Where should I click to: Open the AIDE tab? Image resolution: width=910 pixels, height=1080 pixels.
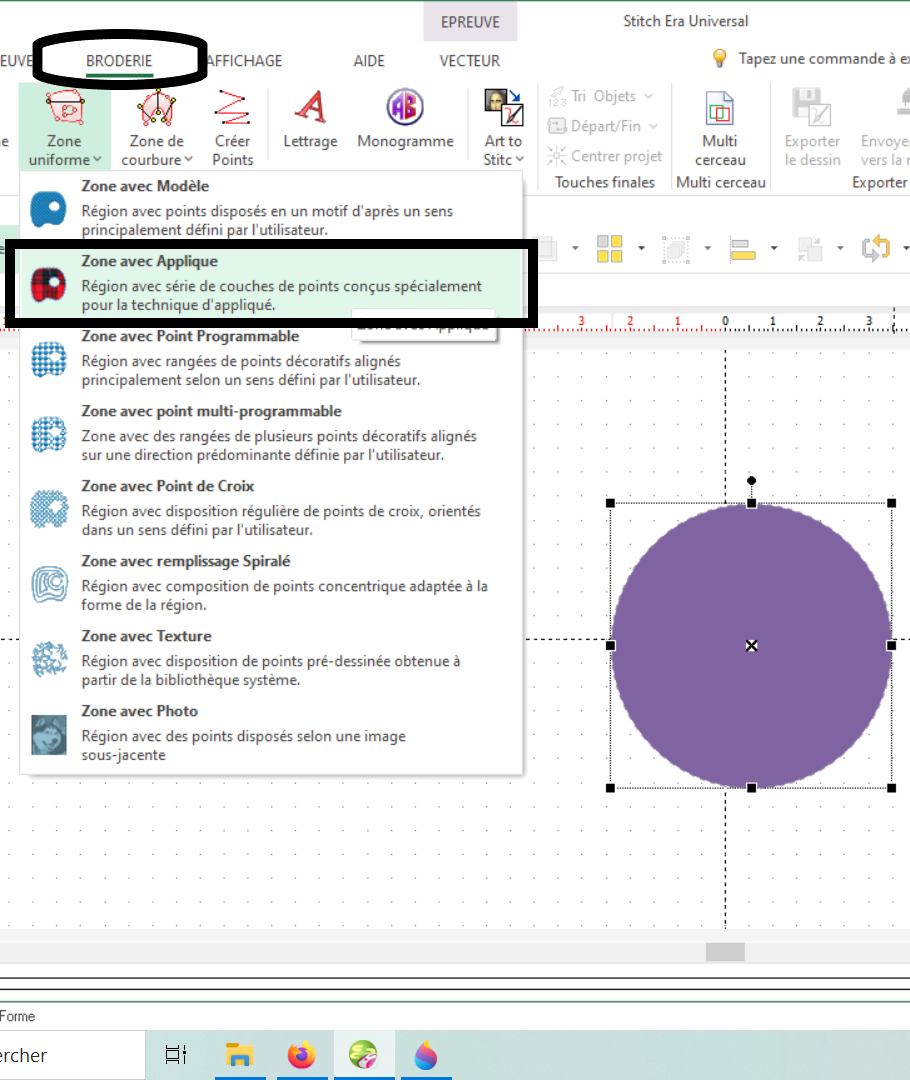pos(369,61)
